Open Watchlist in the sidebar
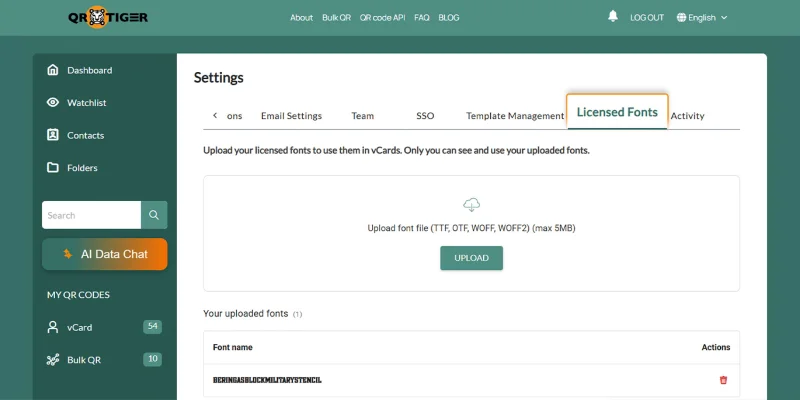Viewport: 800px width, 400px height. (x=87, y=103)
